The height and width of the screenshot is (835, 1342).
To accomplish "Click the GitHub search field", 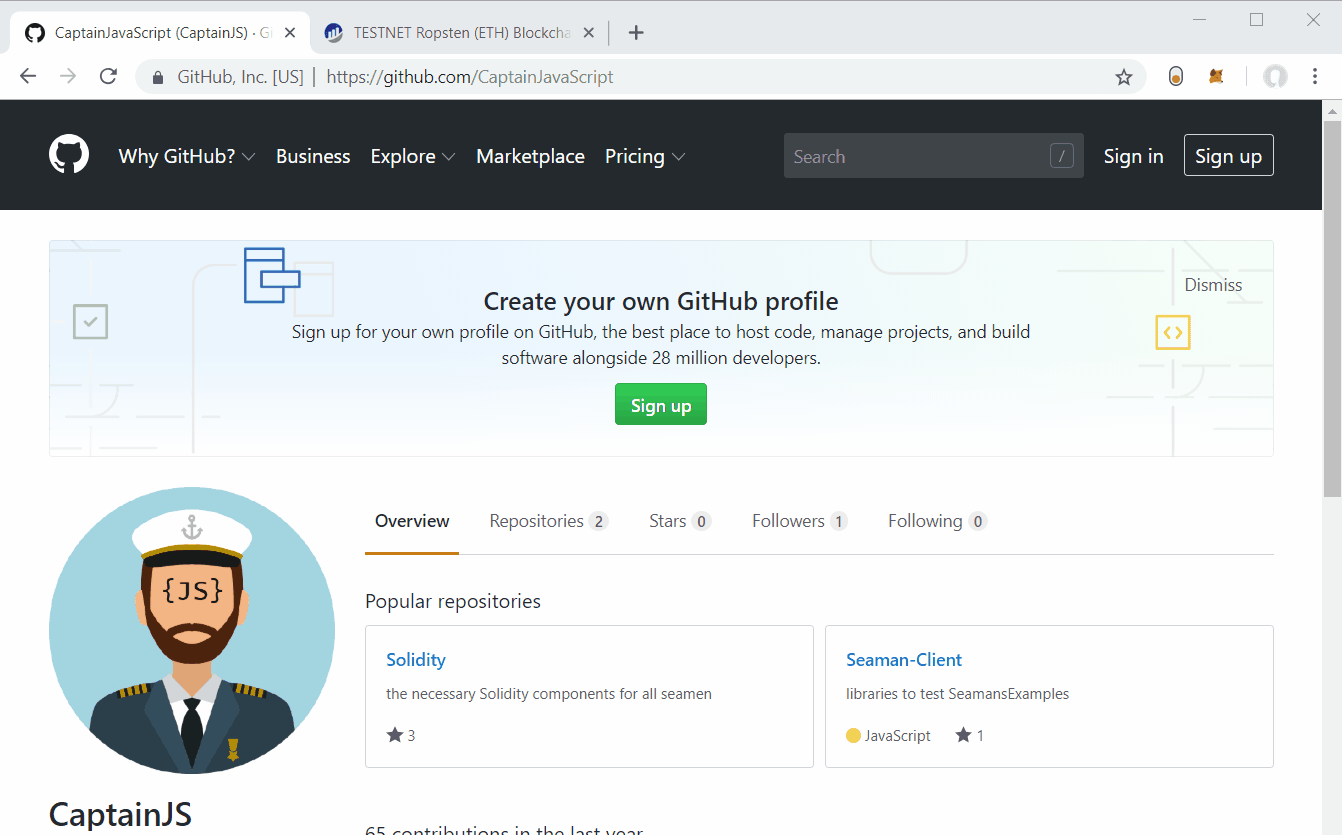I will point(934,156).
